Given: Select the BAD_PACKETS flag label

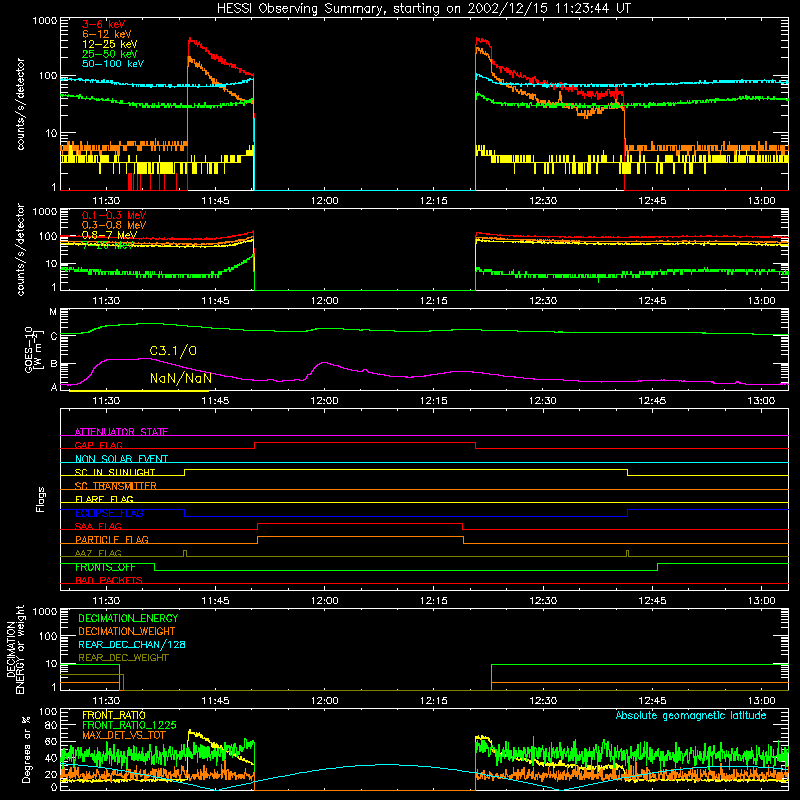Looking at the screenshot, I should (109, 580).
